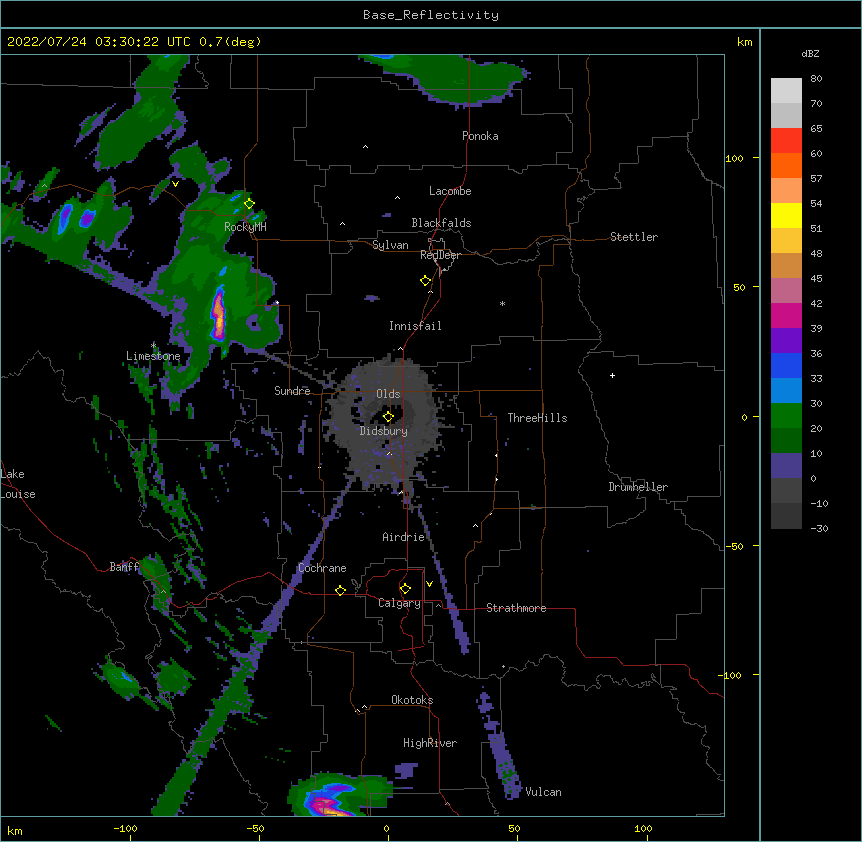Click the white plus marker north of Drumheller
Viewport: 862px width, 842px height.
coord(612,375)
